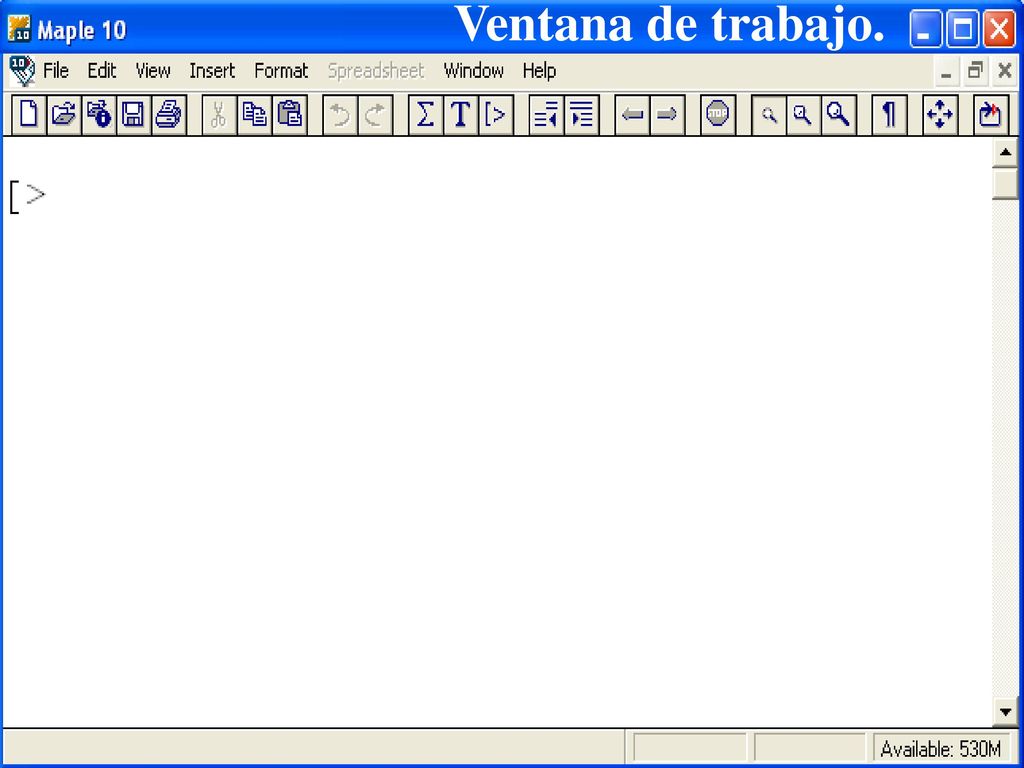Open an existing file with the folder icon
The height and width of the screenshot is (768, 1024).
coord(64,115)
